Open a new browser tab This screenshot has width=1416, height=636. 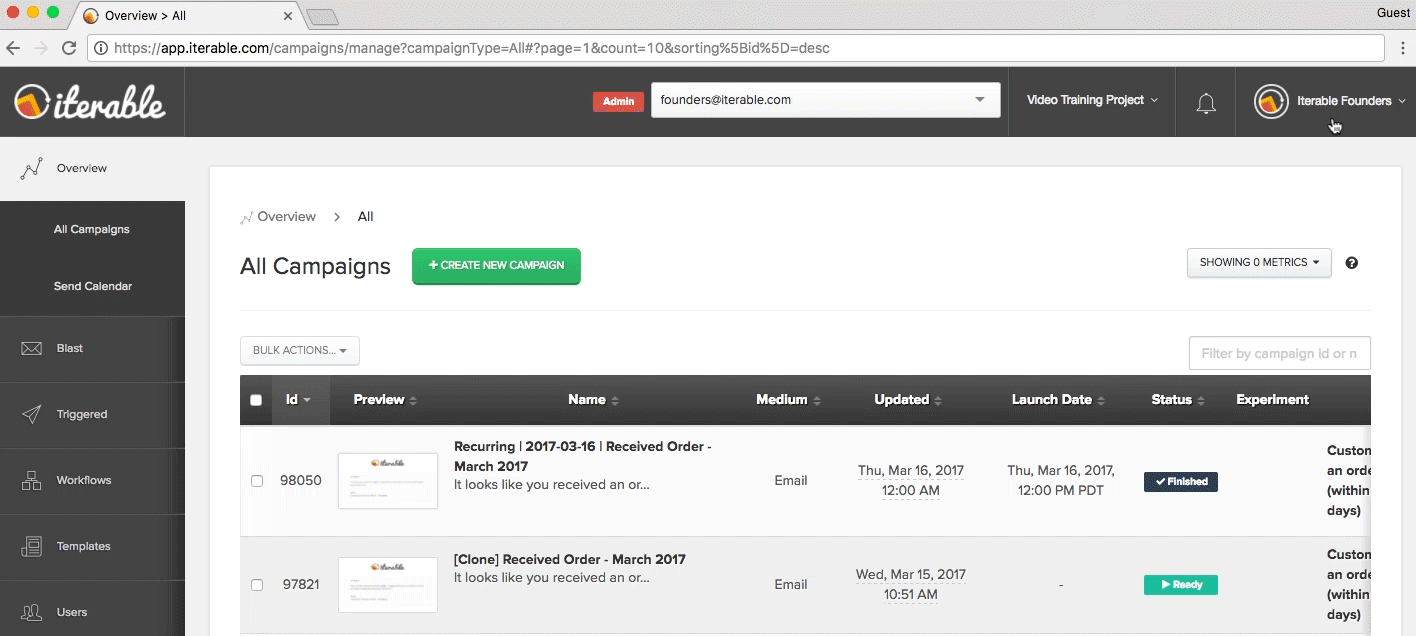(322, 16)
